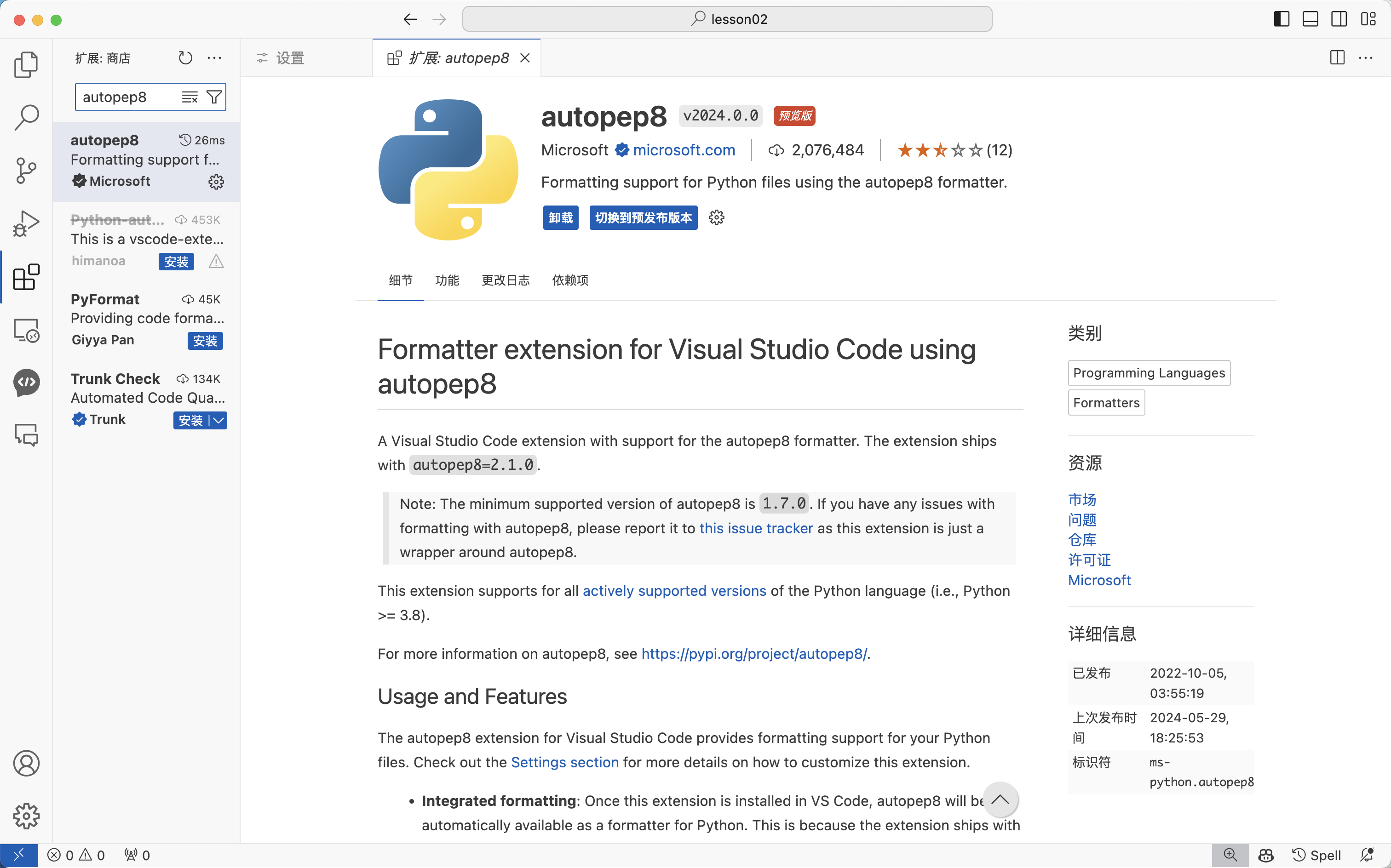Open the Explorer view in activity bar
This screenshot has height=868, width=1391.
coord(26,64)
